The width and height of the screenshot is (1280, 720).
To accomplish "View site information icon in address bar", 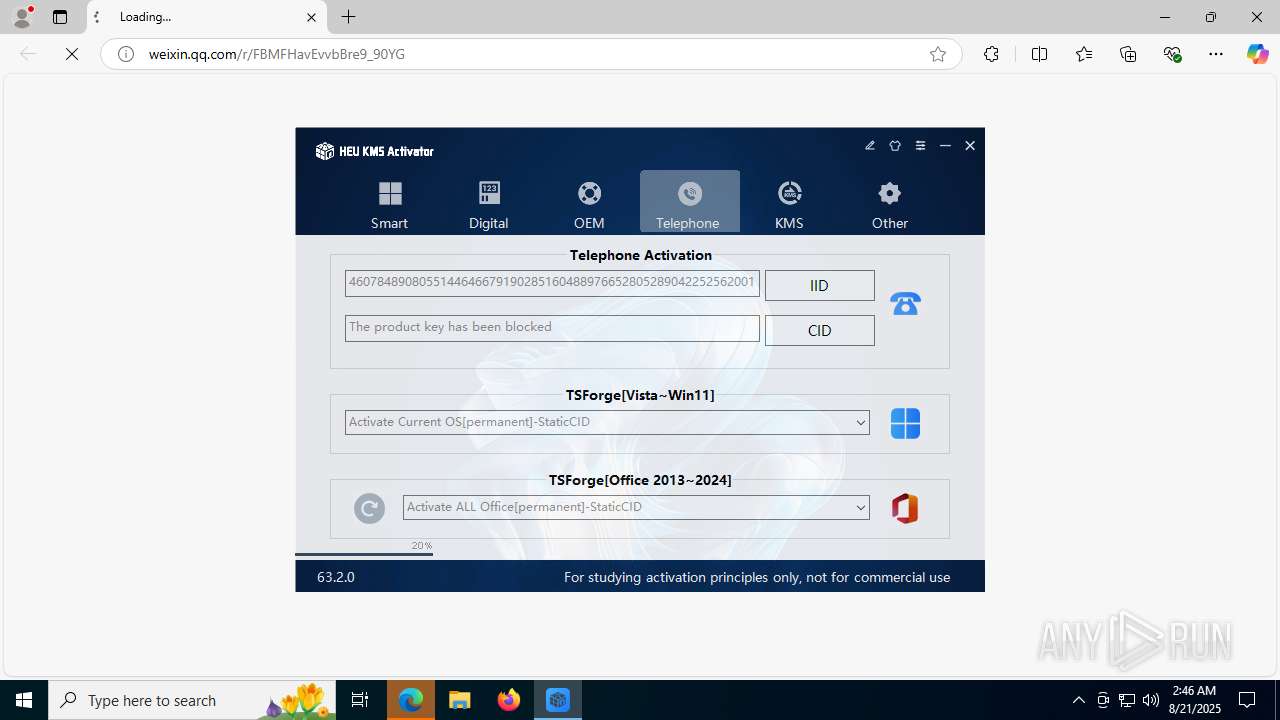I will pyautogui.click(x=126, y=54).
